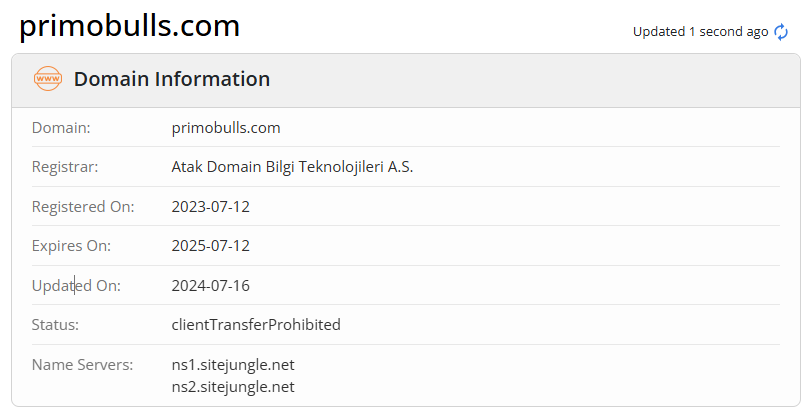Image resolution: width=807 pixels, height=413 pixels.
Task: Click the registered date 2023-07-12
Action: [x=211, y=207]
